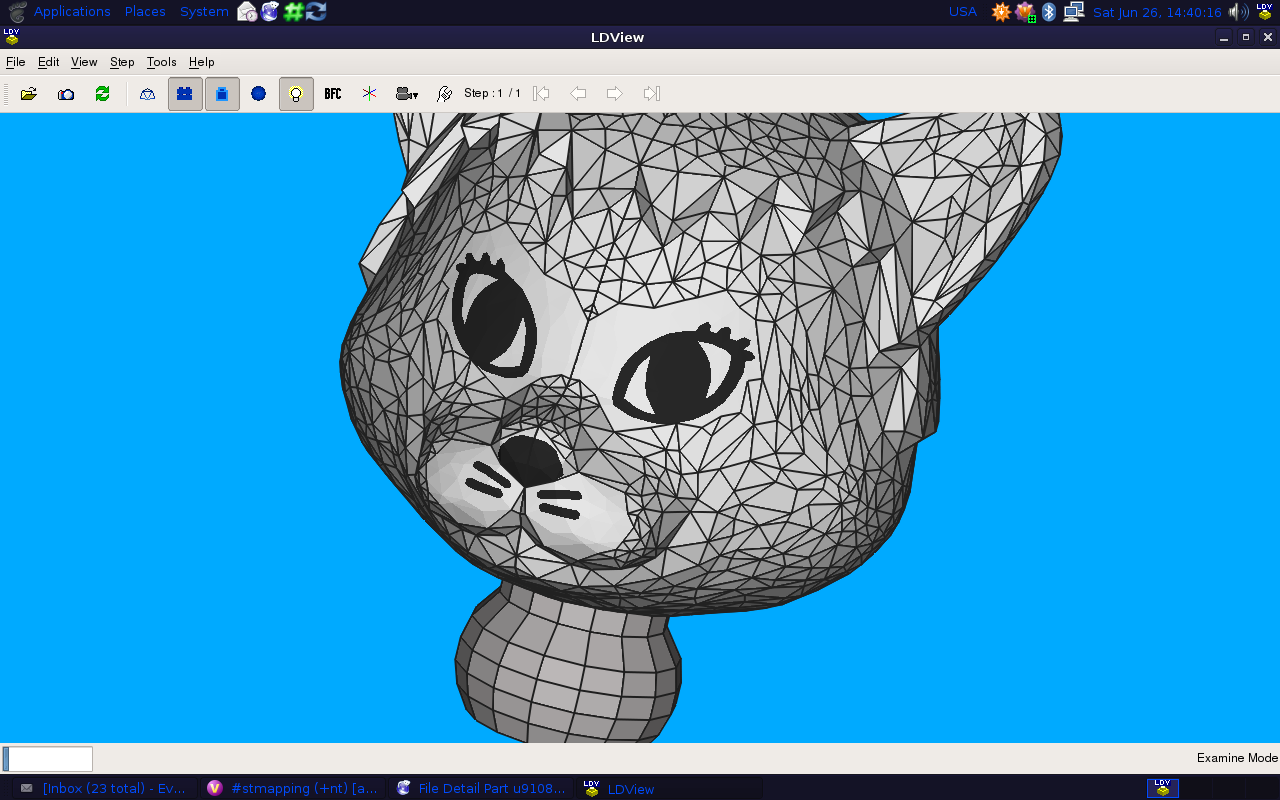Click the wireframe drawing icon
Viewport: 1280px width, 800px height.
coord(147,93)
